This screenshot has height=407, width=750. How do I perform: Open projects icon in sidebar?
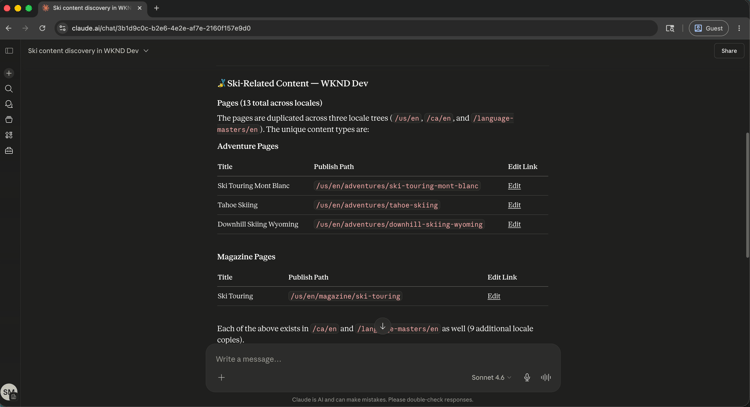tap(9, 120)
